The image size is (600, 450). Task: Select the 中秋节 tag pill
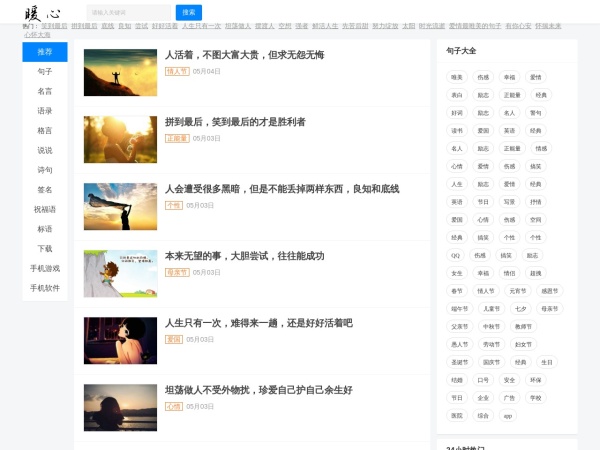(x=491, y=326)
